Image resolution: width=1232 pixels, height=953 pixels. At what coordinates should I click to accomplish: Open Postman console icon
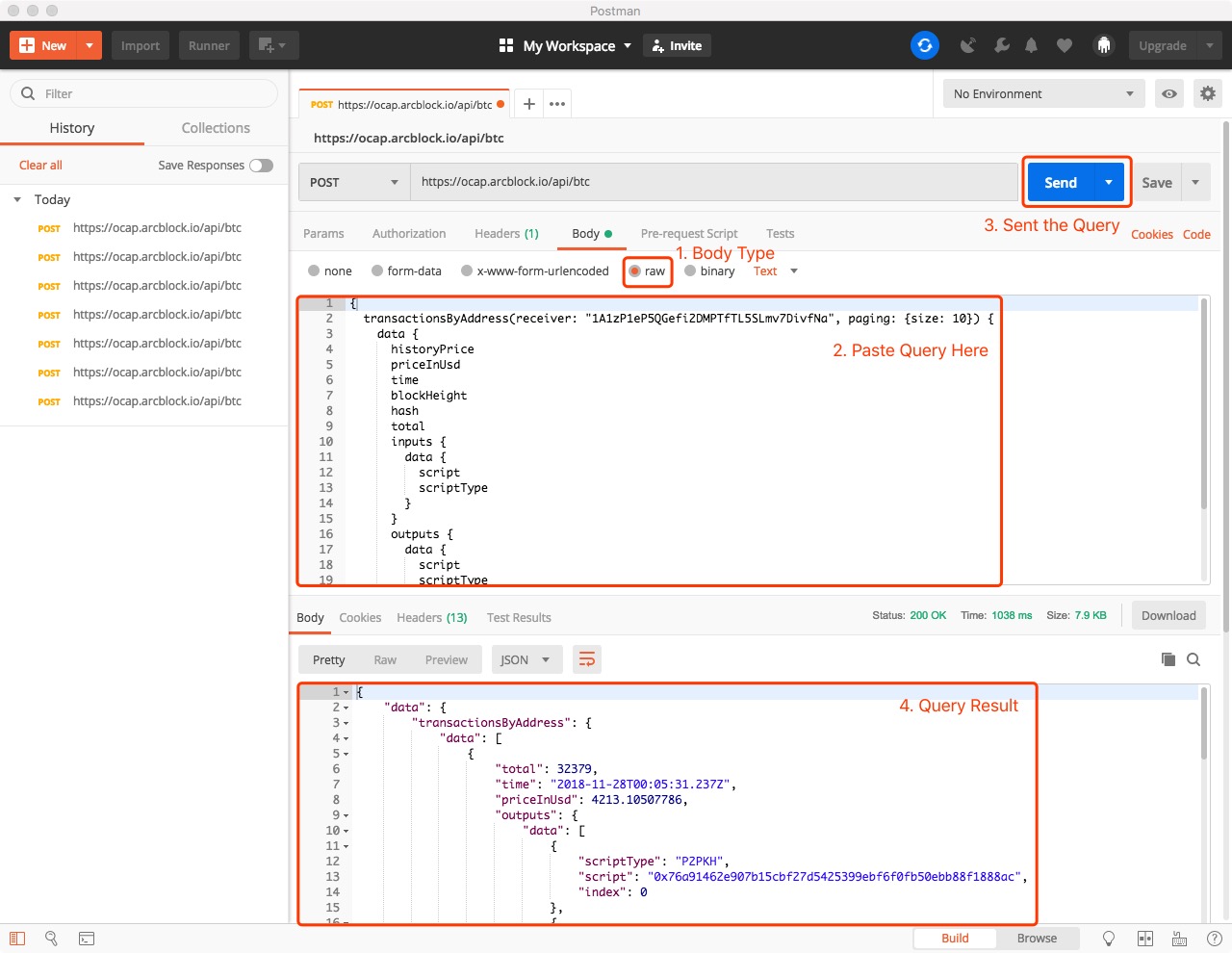[87, 939]
